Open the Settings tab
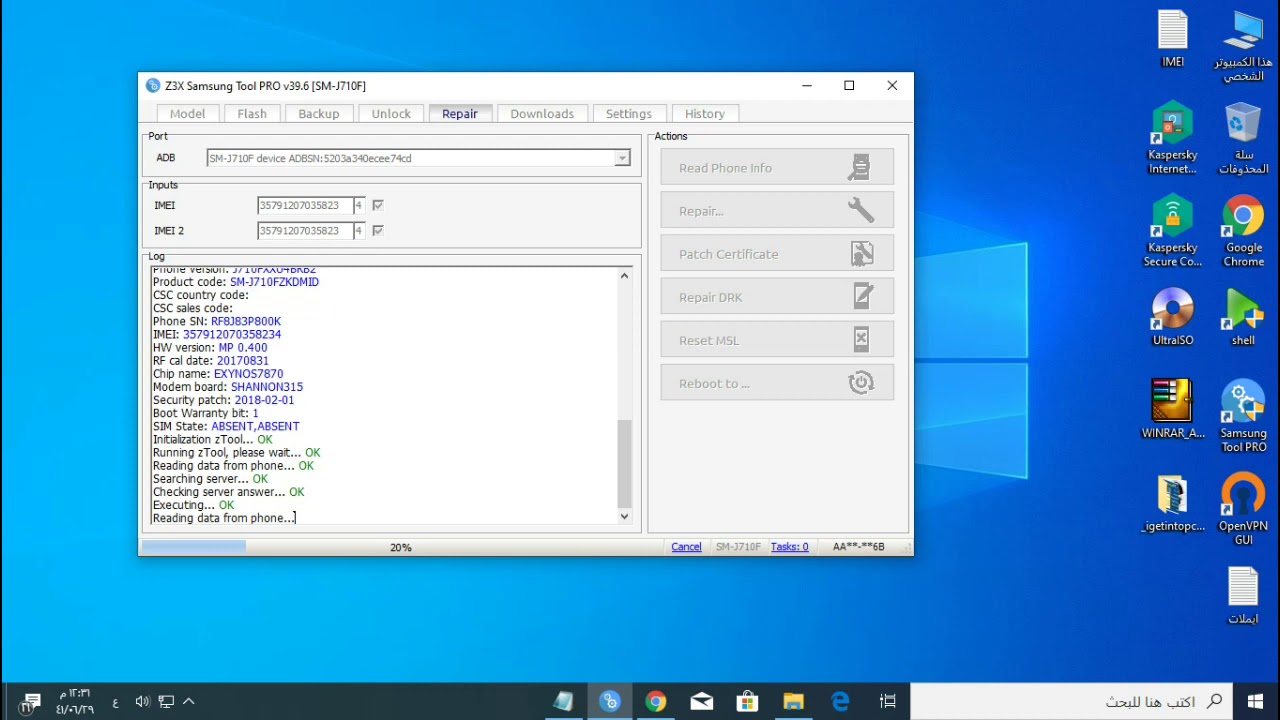Image resolution: width=1280 pixels, height=720 pixels. tap(629, 114)
